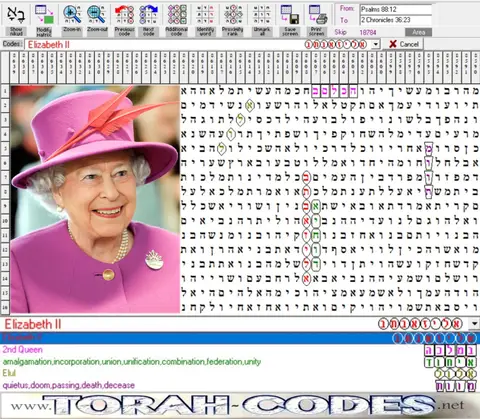Select the Elul code row

coord(240,373)
